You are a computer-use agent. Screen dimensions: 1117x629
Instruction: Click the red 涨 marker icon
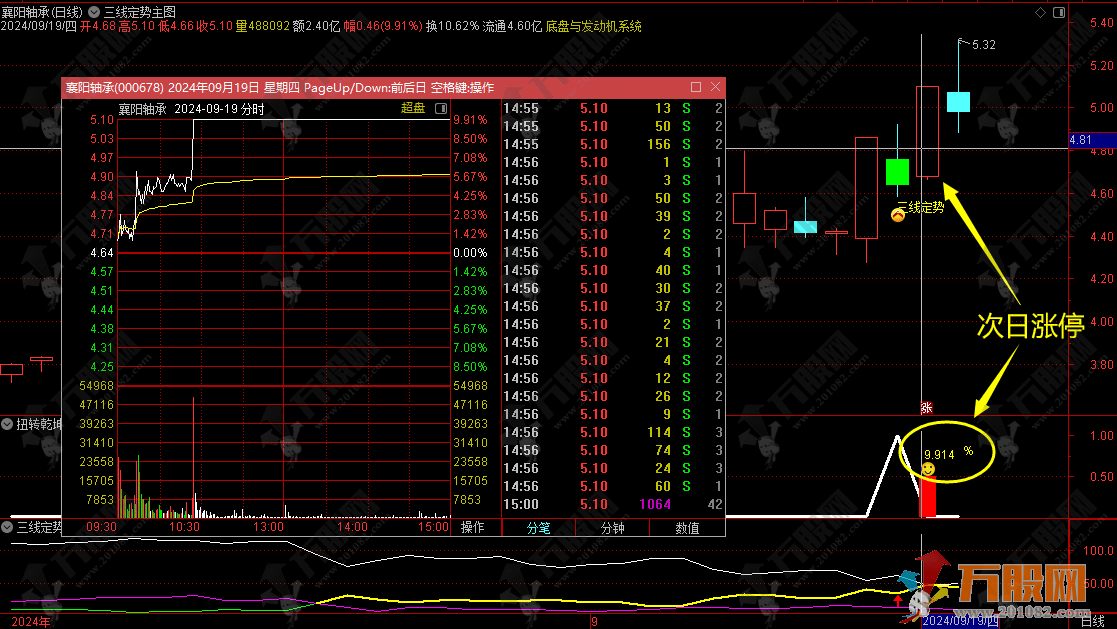click(x=926, y=407)
